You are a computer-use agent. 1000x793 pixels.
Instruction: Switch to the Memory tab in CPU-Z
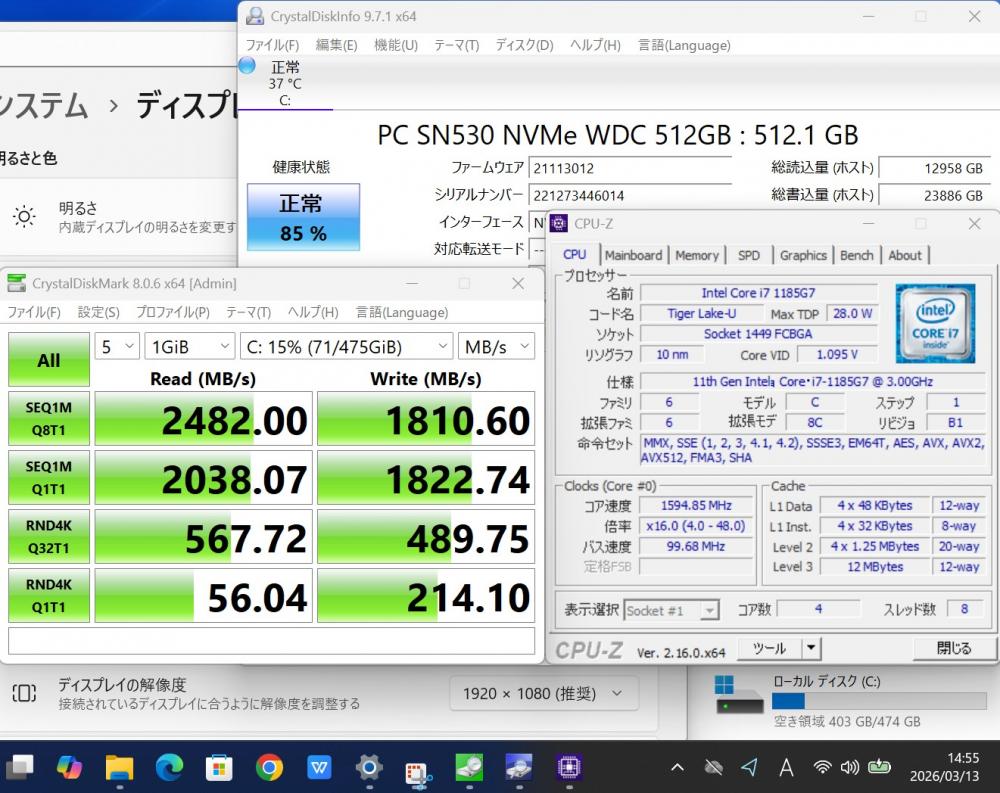coord(696,255)
